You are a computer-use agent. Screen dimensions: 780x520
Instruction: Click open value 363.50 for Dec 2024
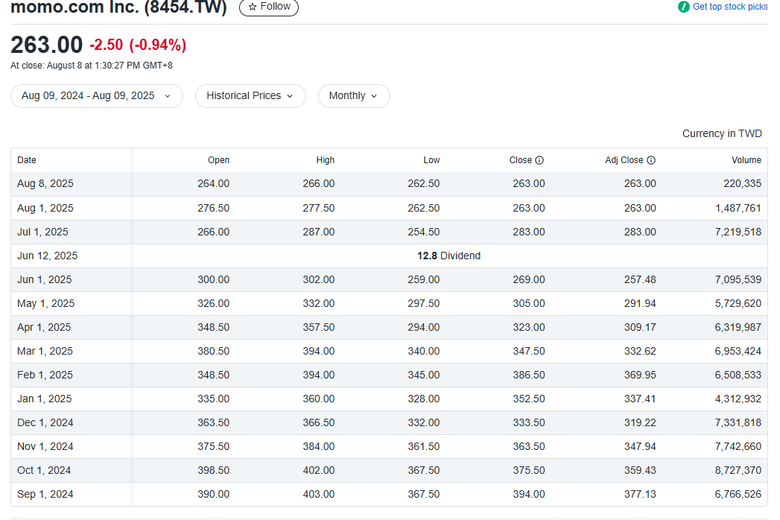[213, 423]
